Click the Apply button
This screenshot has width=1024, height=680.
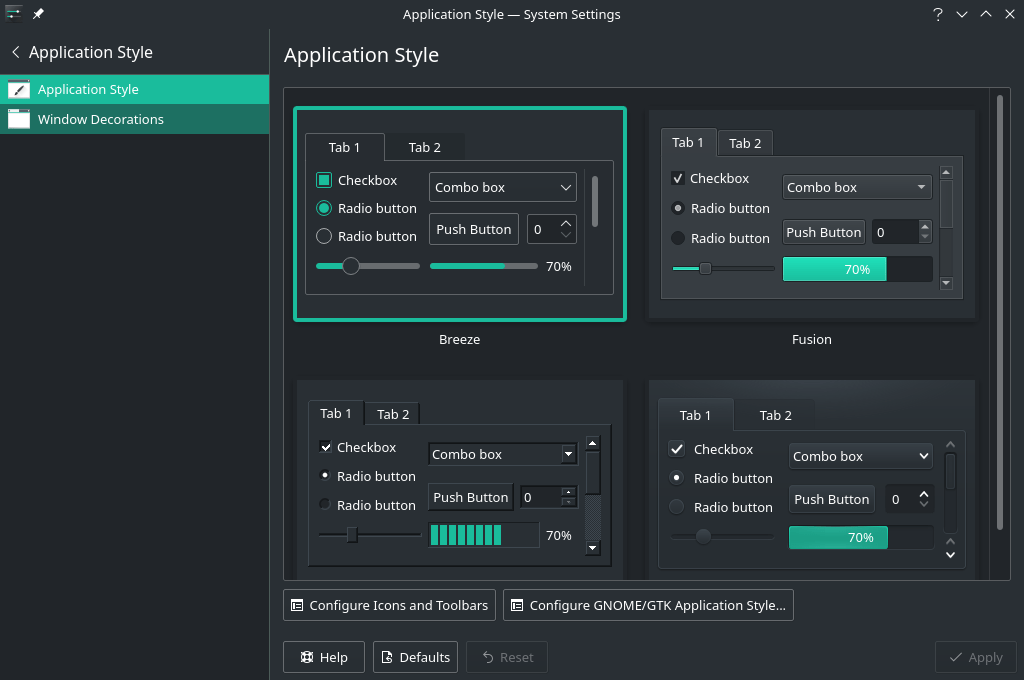click(976, 657)
